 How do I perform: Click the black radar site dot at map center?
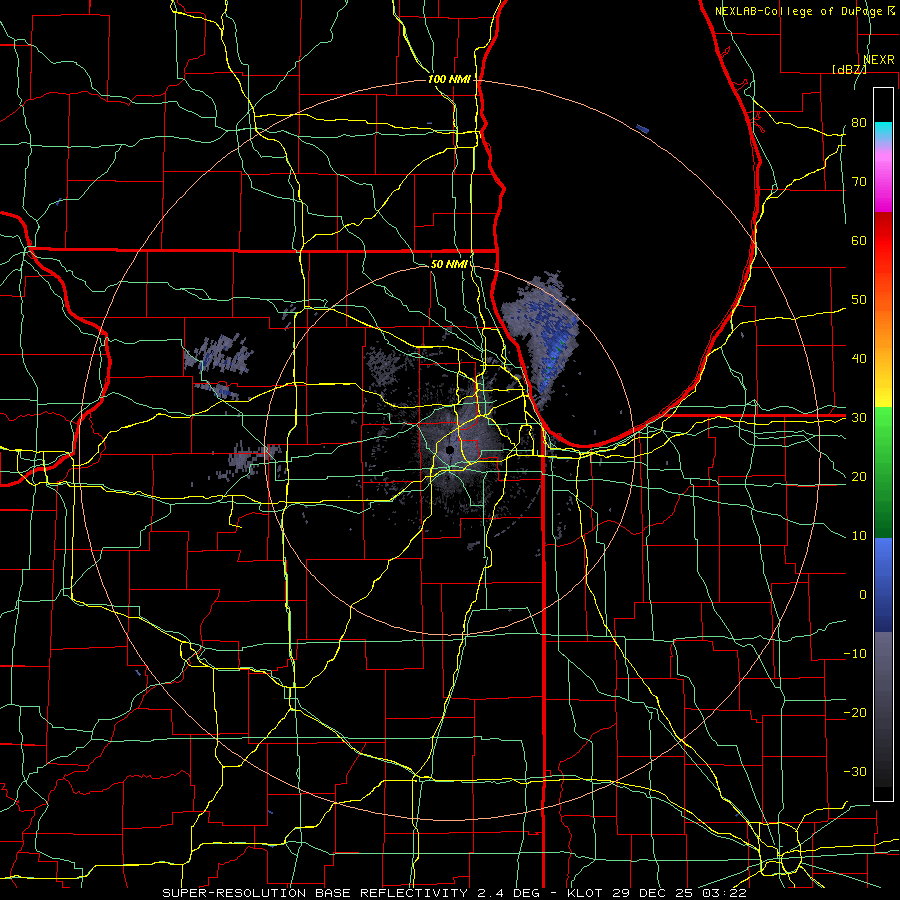coord(450,449)
